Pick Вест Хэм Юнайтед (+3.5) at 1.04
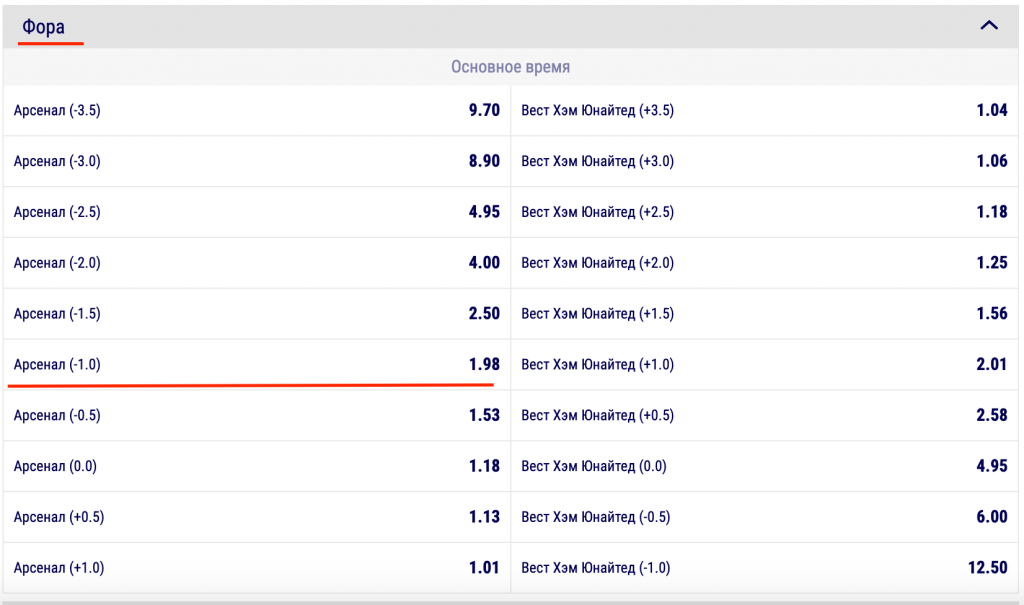Image resolution: width=1024 pixels, height=605 pixels. 764,110
